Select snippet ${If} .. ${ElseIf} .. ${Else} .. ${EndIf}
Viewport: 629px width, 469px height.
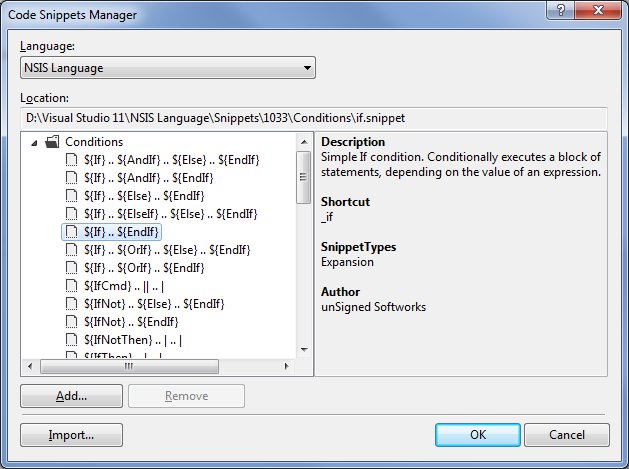[170, 214]
